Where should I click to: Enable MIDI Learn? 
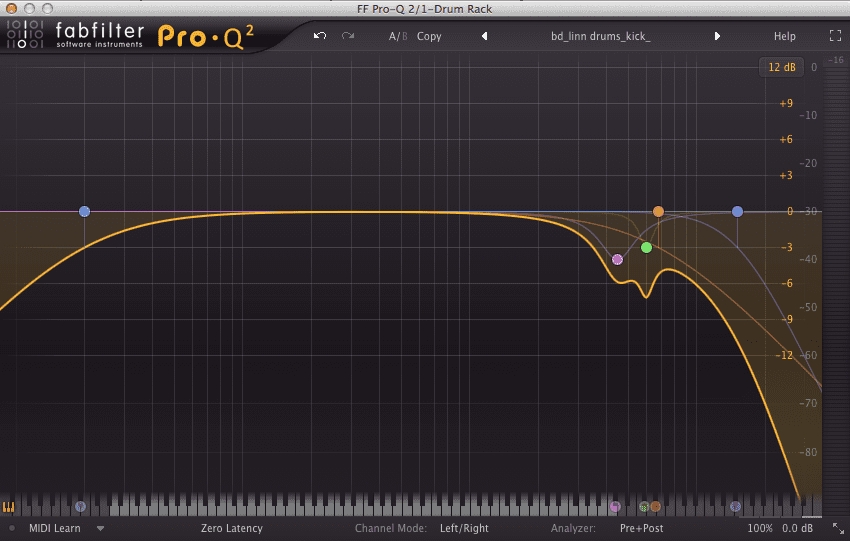54,528
